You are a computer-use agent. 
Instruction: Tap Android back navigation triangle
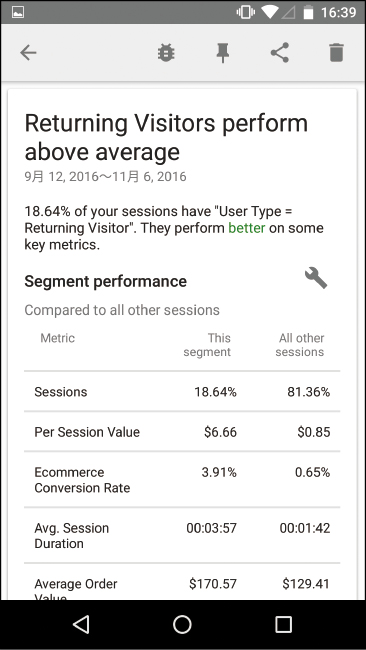point(81,624)
